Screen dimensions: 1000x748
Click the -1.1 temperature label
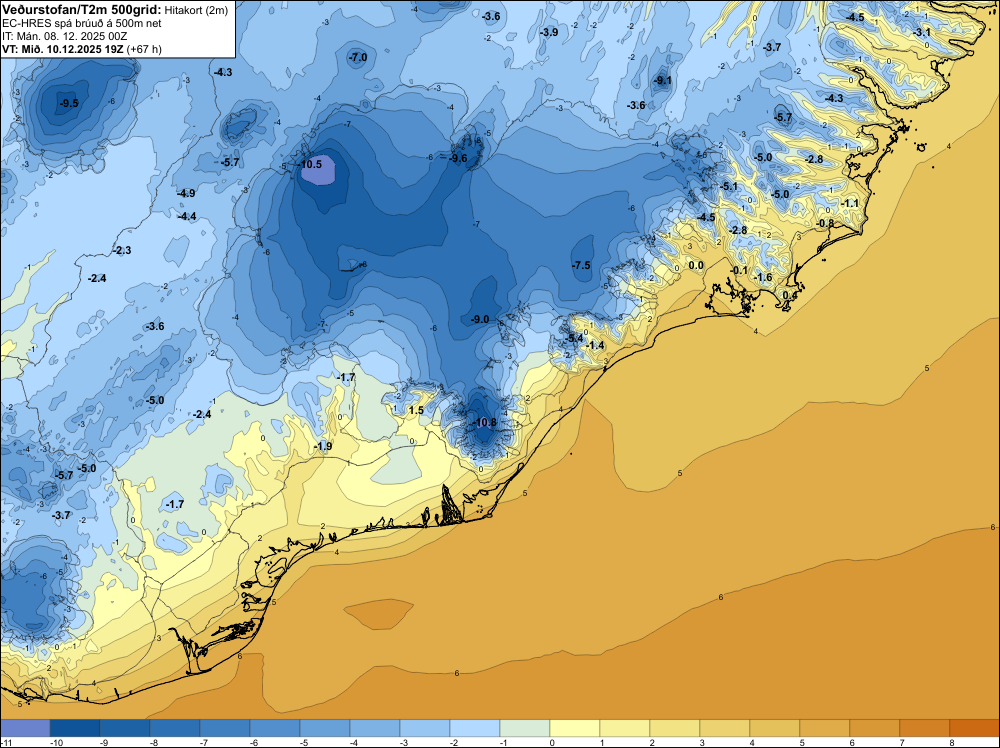click(x=850, y=203)
